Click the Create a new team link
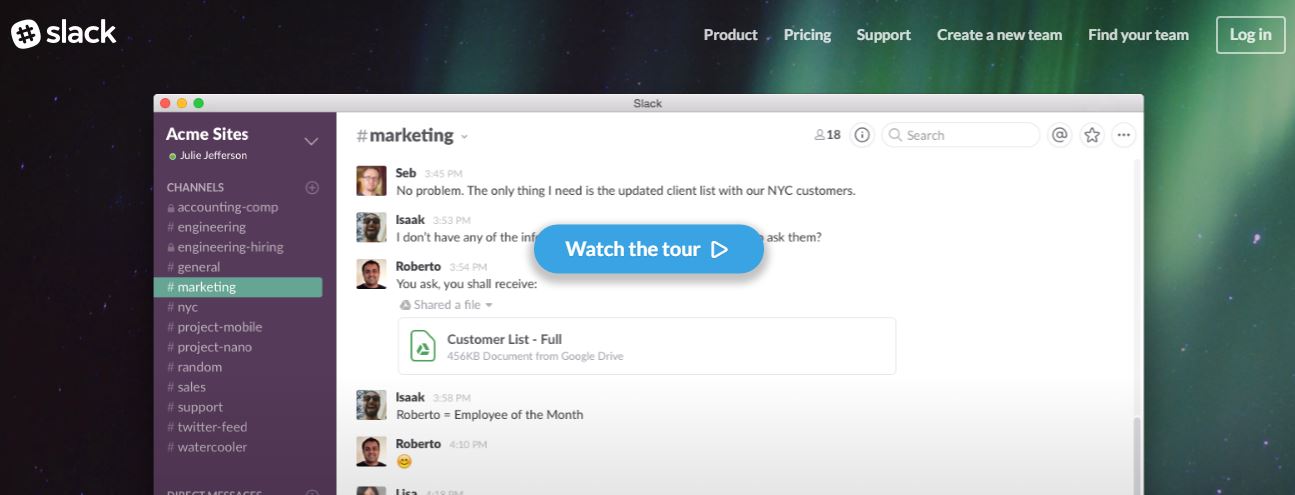The image size is (1295, 495). click(999, 35)
